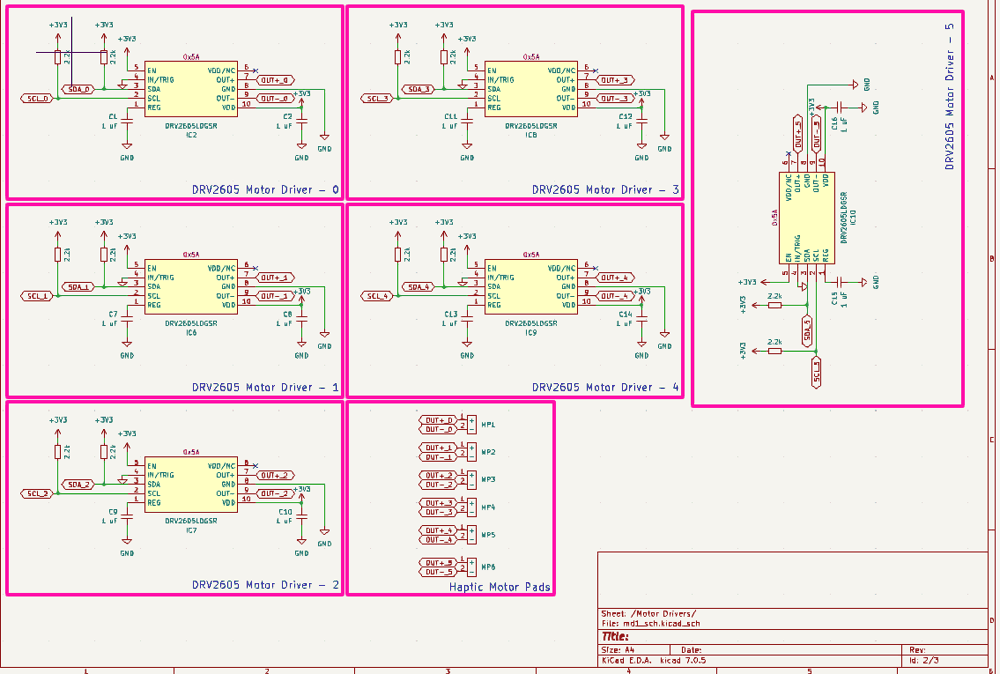The image size is (1000, 674).
Task: Select capacitor C12 symbol
Action: click(x=642, y=121)
